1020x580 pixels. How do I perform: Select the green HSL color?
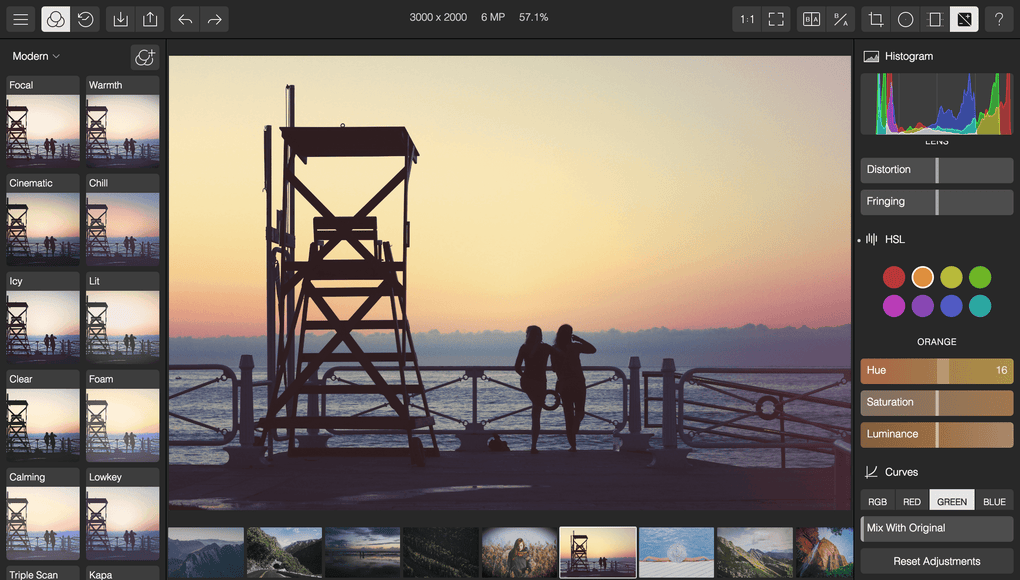pyautogui.click(x=980, y=277)
